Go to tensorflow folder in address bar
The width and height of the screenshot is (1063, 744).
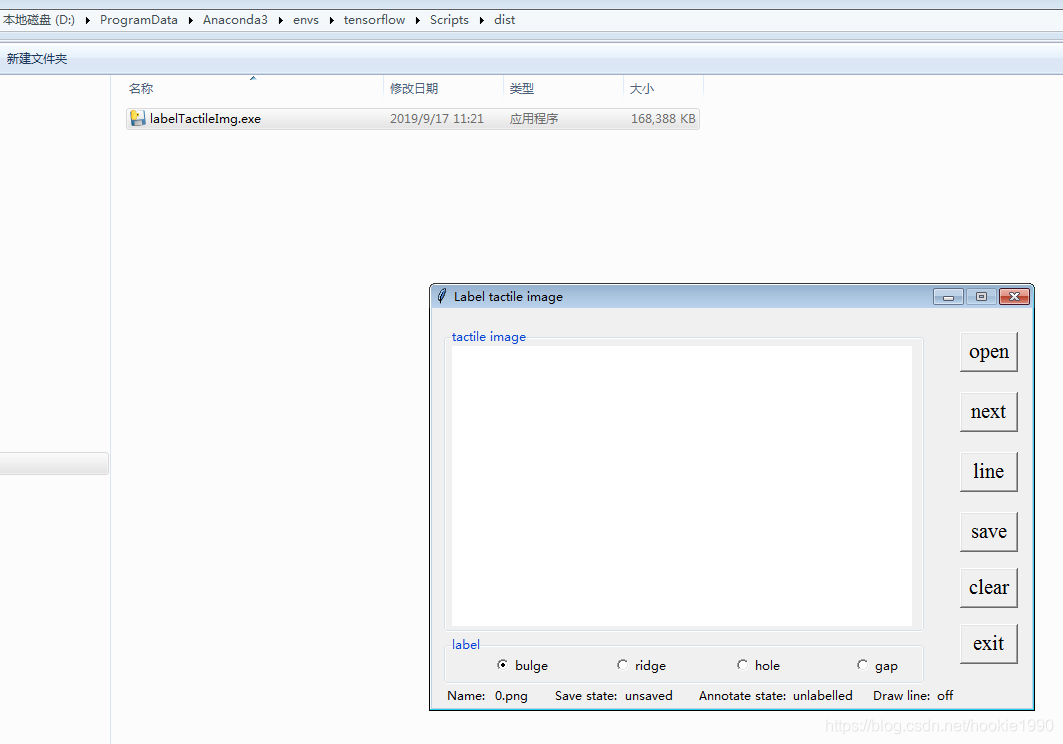[x=374, y=20]
